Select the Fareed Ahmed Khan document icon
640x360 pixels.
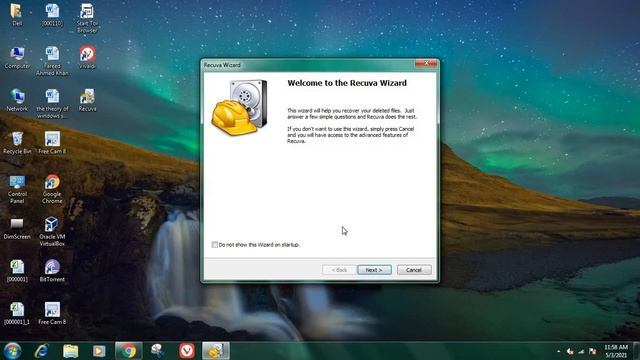coord(52,61)
